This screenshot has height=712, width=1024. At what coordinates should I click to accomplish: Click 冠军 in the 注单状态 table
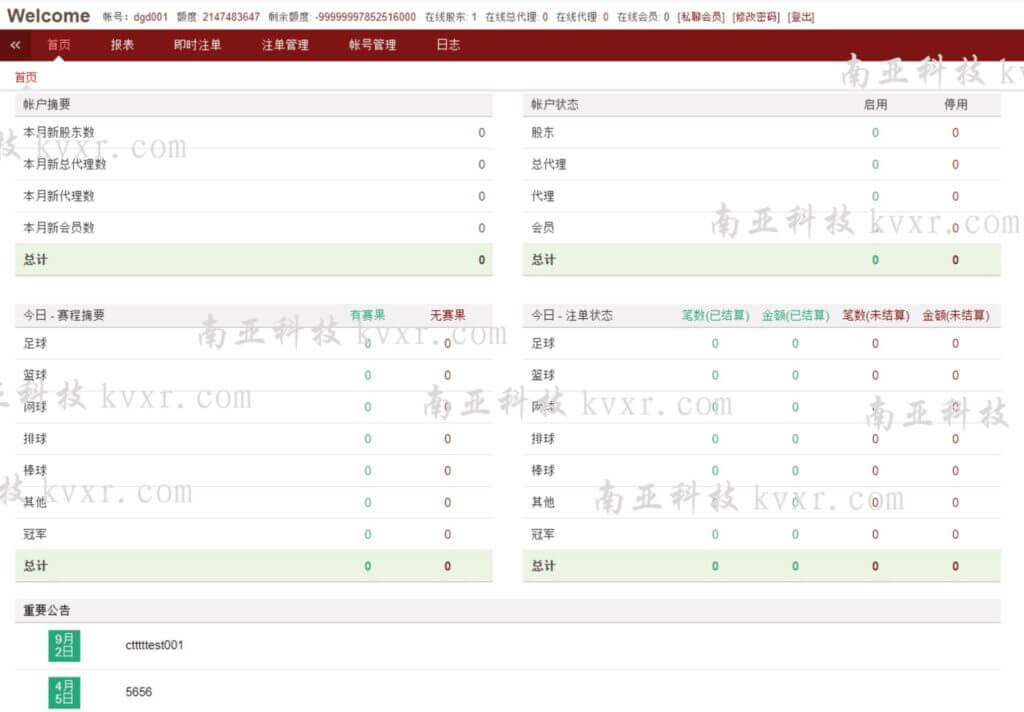(x=543, y=534)
